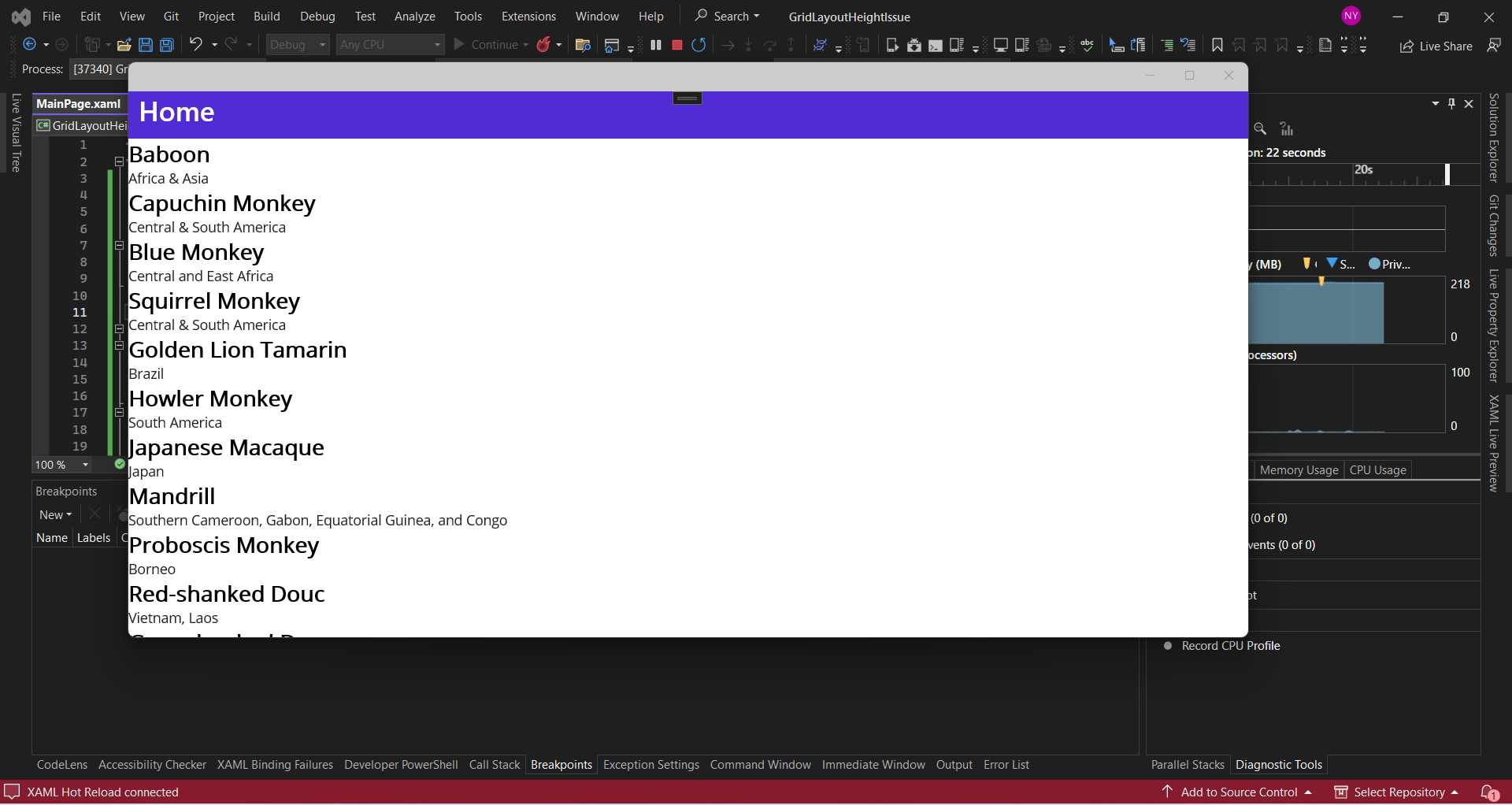Restart the app with the restart icon
Screen dimensions: 1512x805
click(x=699, y=45)
